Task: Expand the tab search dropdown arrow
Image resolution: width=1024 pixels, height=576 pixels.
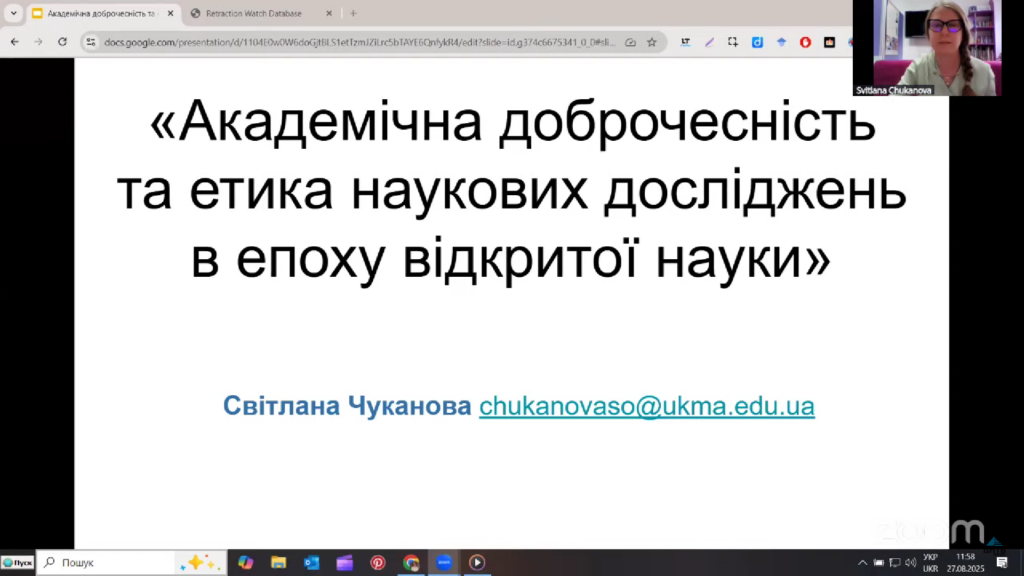Action: point(13,13)
